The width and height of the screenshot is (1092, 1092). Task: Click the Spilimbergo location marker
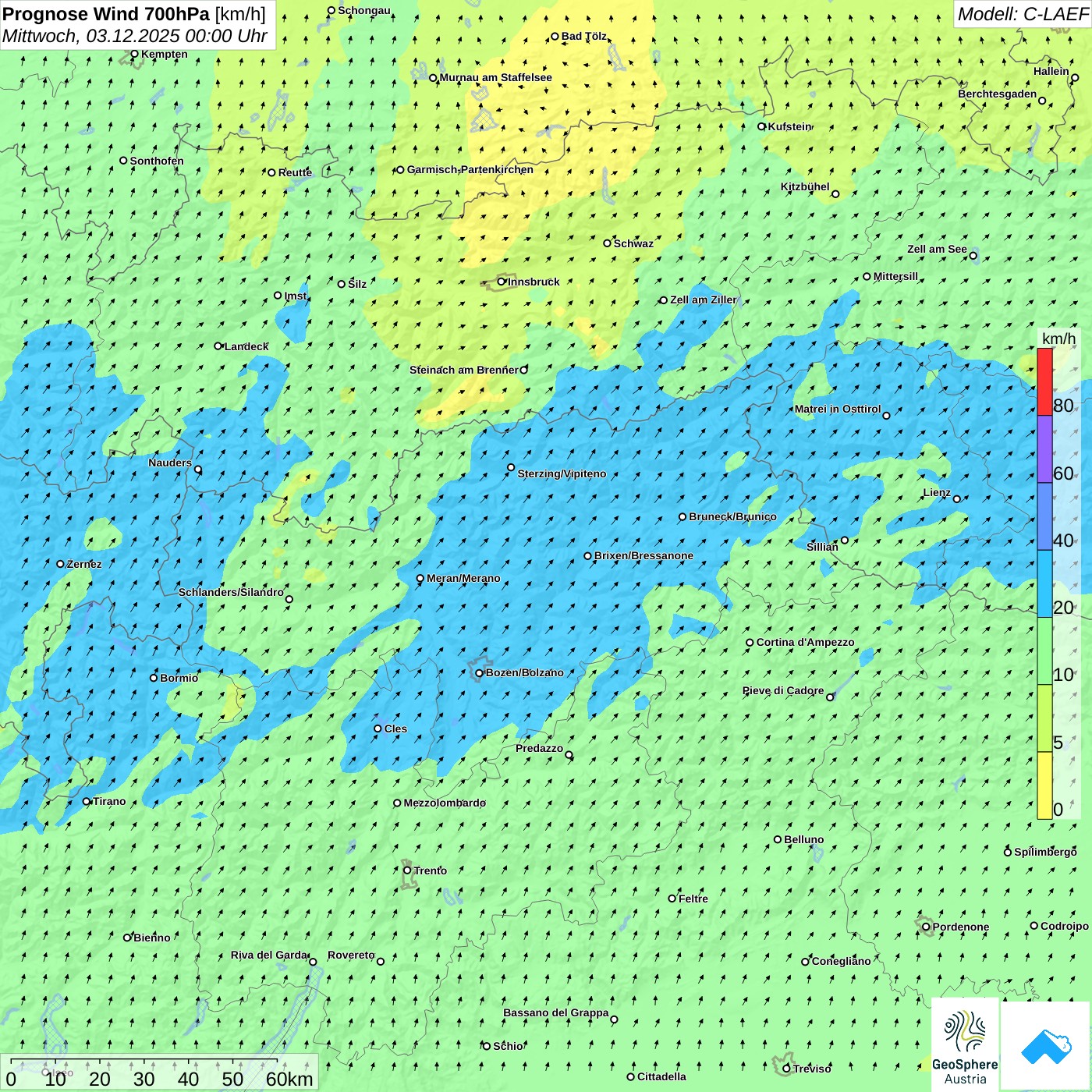click(1008, 852)
